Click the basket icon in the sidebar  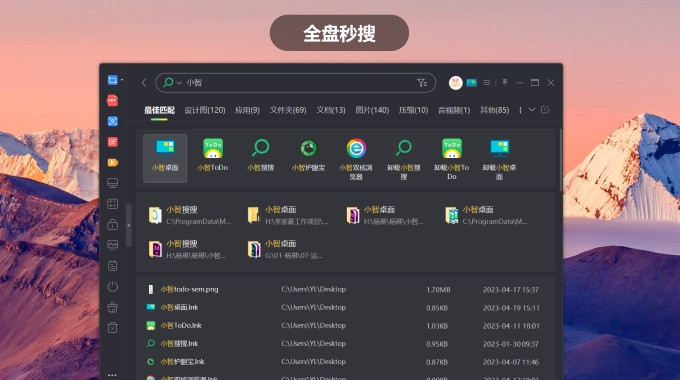[112, 307]
